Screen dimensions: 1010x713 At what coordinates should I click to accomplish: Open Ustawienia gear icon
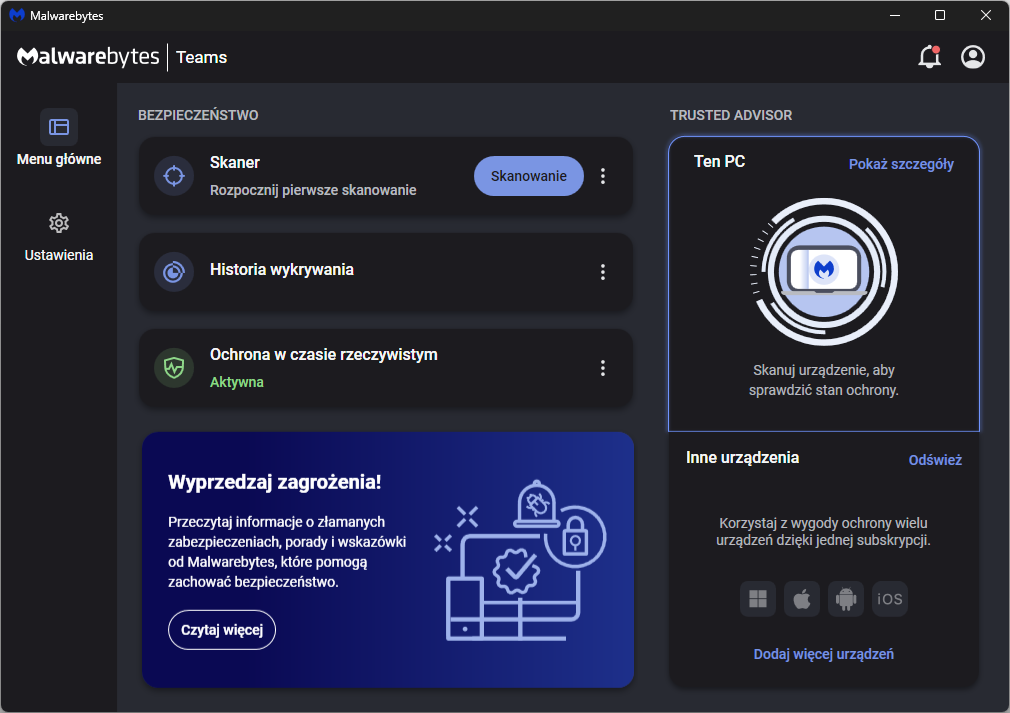(x=59, y=223)
